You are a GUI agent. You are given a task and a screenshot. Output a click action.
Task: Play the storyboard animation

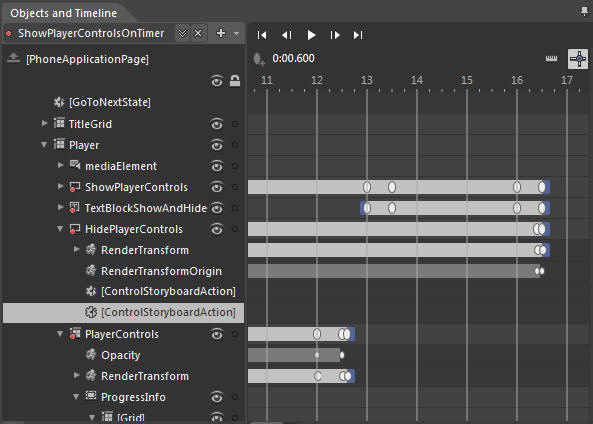(x=311, y=35)
